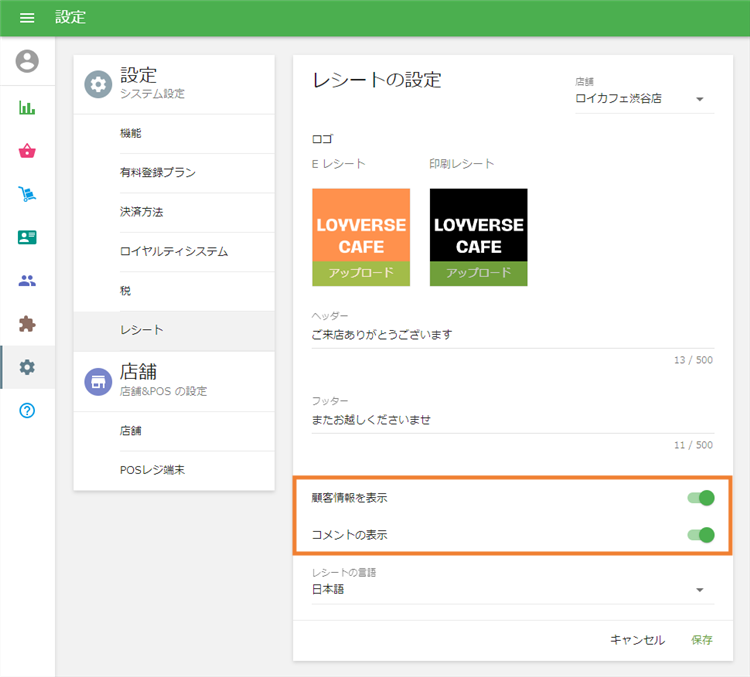The image size is (750, 677).
Task: Click the ヘッダー text field
Action: [512, 335]
